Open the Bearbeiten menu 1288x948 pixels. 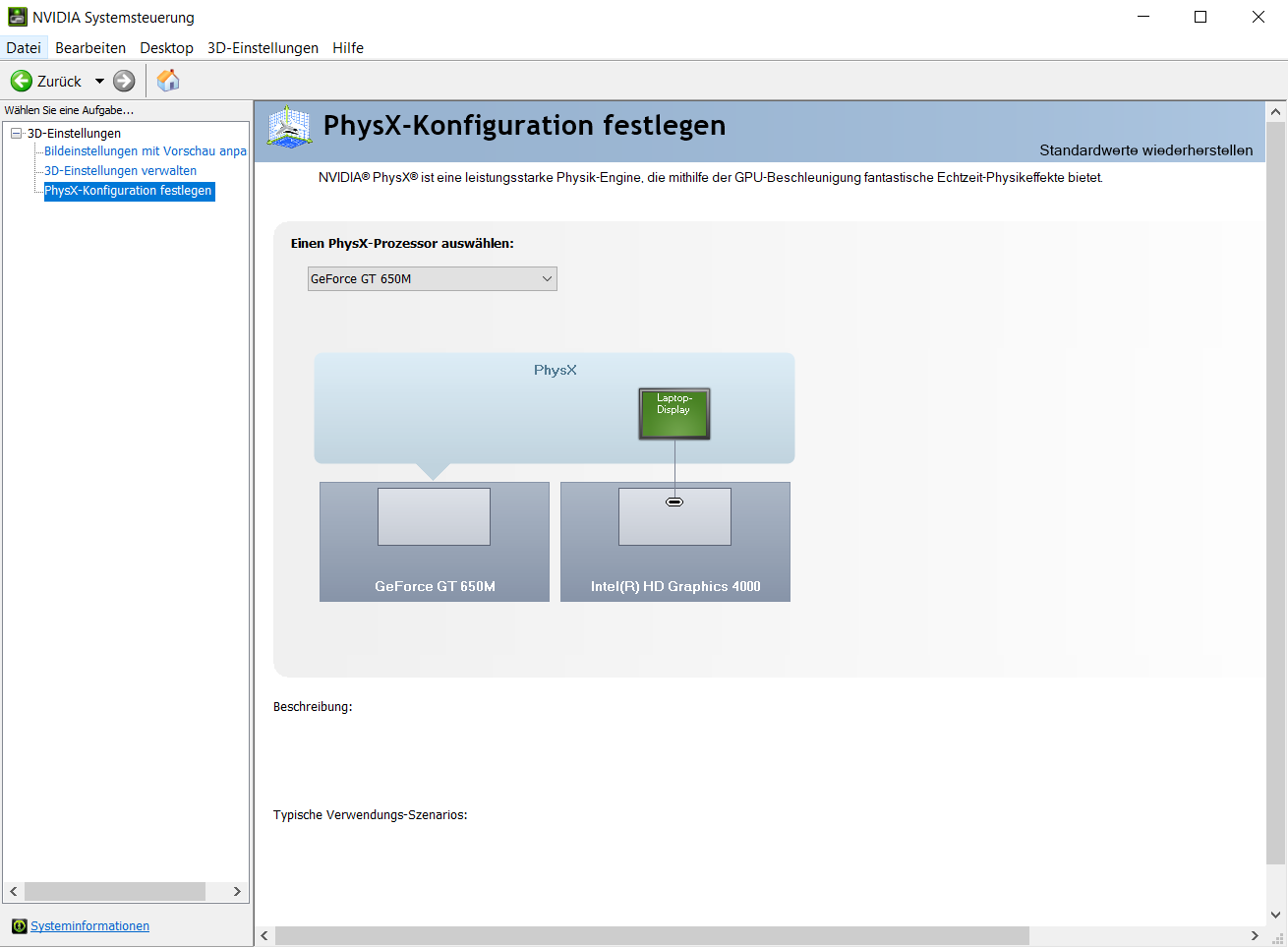click(x=90, y=47)
